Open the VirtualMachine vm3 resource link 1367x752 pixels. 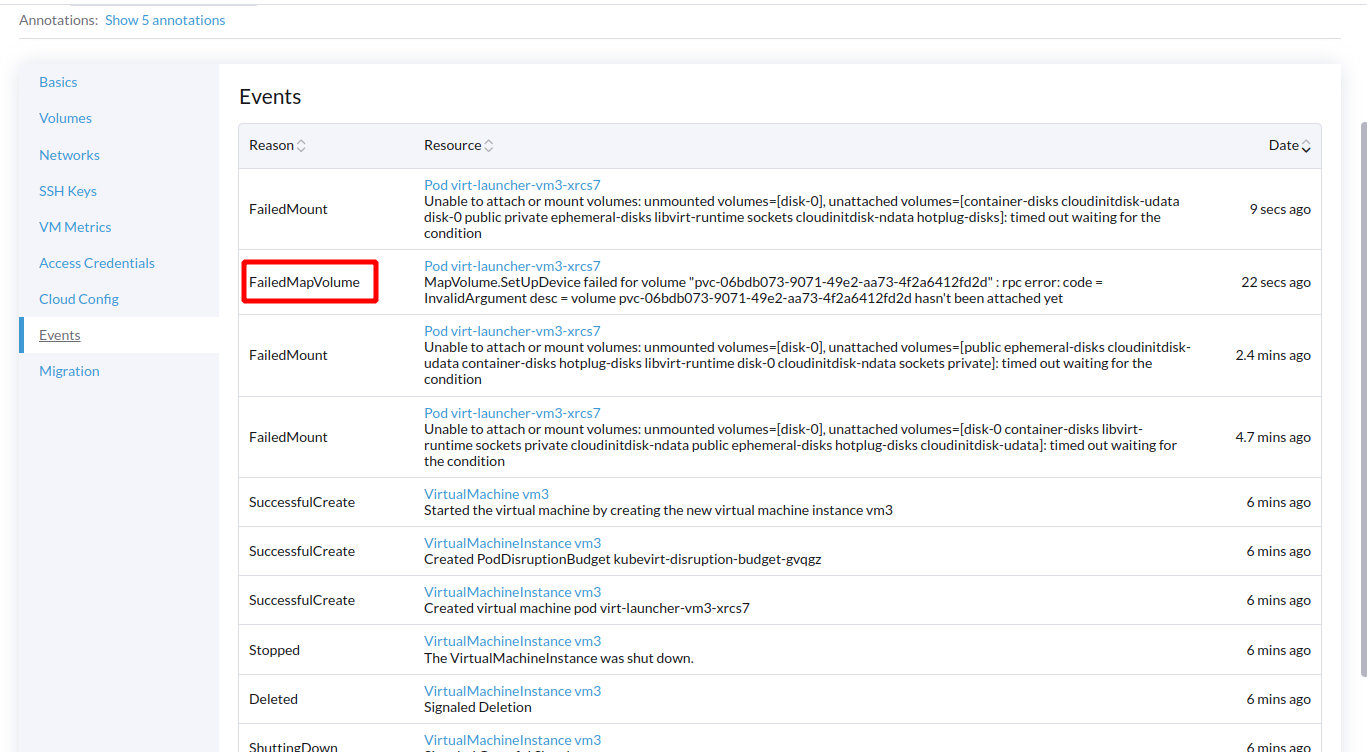(x=486, y=494)
